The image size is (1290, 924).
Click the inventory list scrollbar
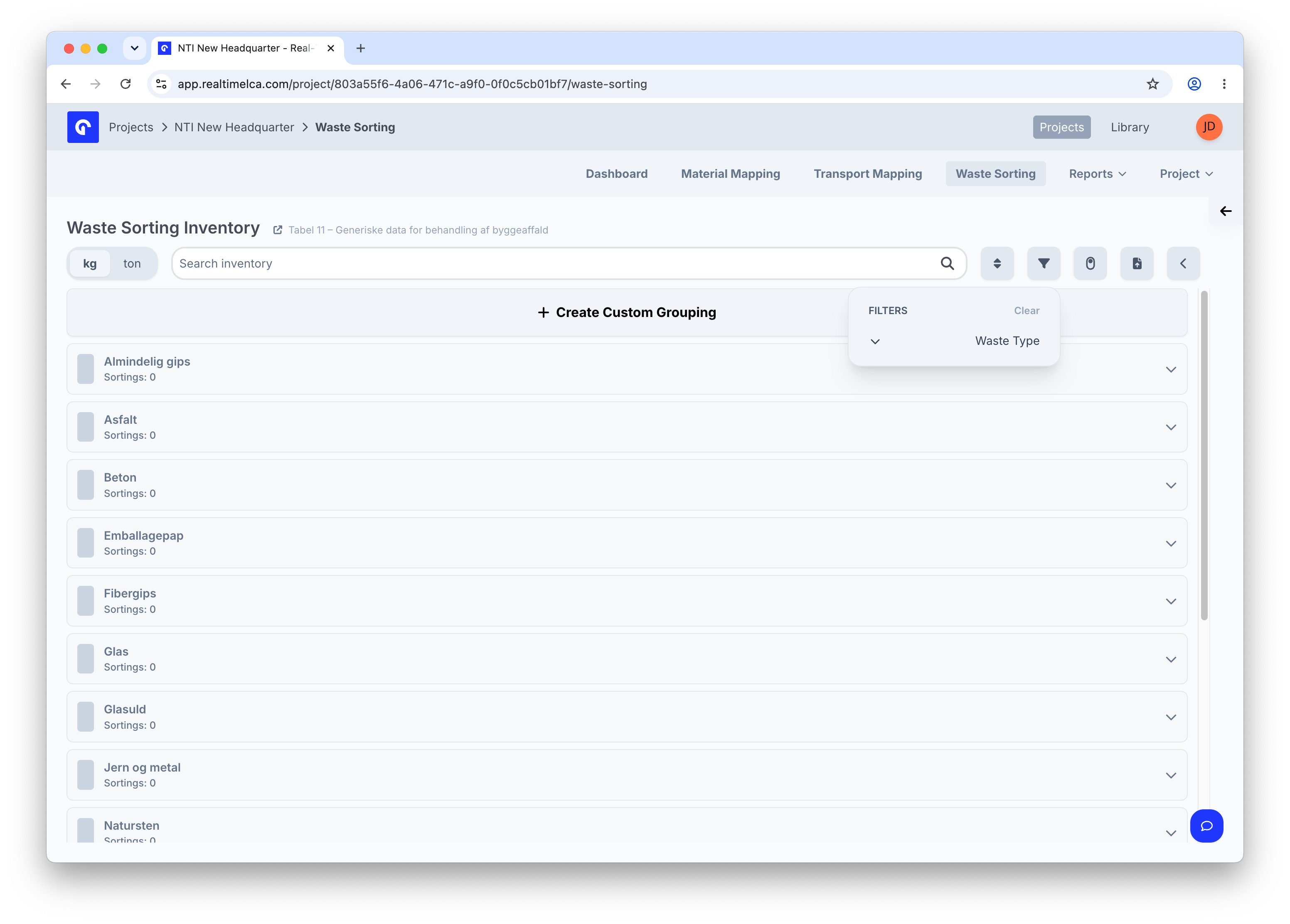coord(1204,455)
